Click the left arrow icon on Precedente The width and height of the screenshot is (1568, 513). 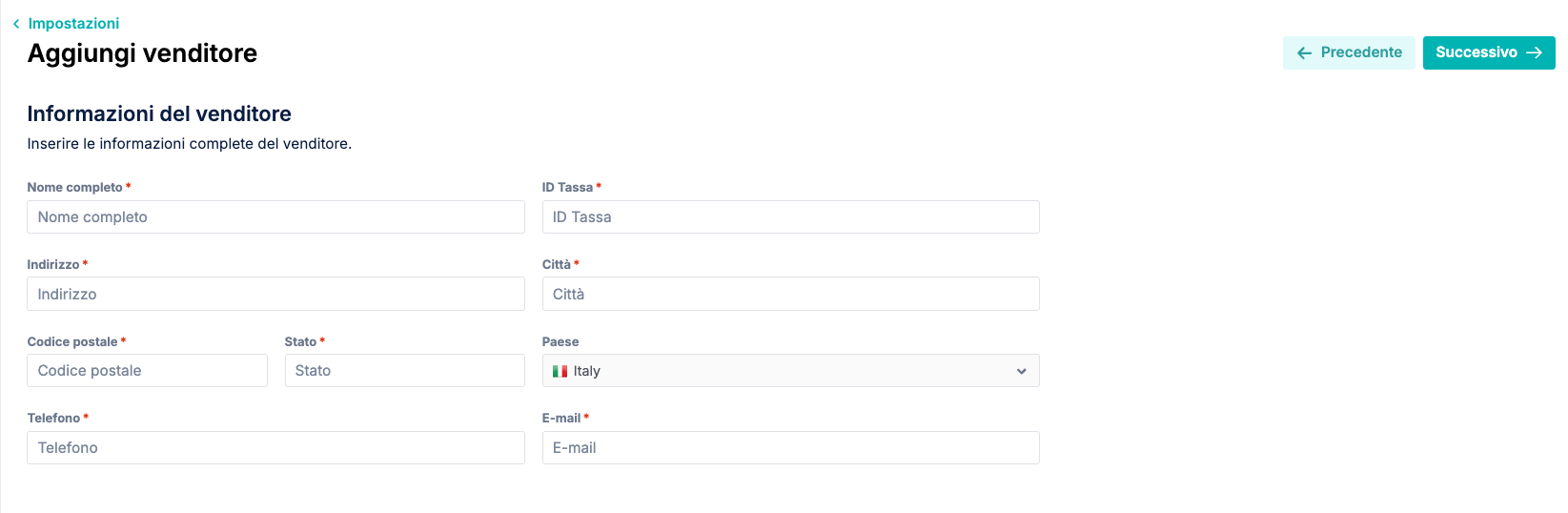[x=1305, y=53]
